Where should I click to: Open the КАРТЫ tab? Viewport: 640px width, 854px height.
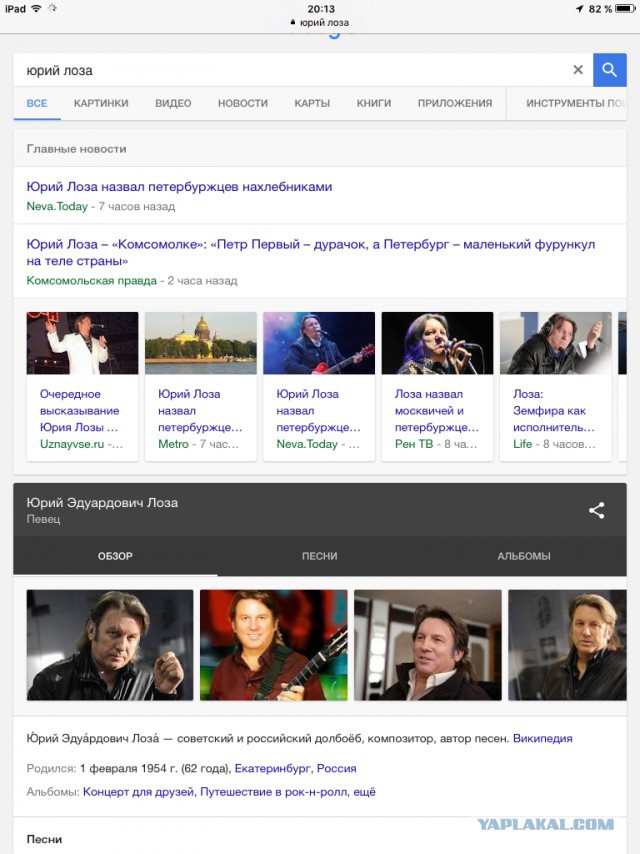[x=312, y=103]
